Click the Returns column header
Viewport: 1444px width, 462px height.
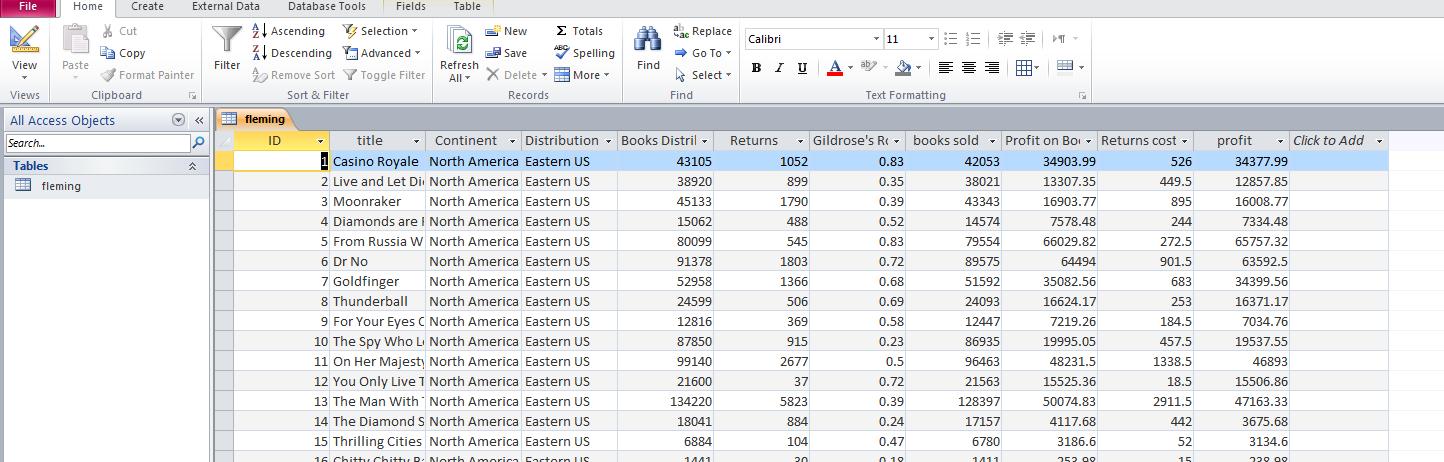tap(761, 141)
